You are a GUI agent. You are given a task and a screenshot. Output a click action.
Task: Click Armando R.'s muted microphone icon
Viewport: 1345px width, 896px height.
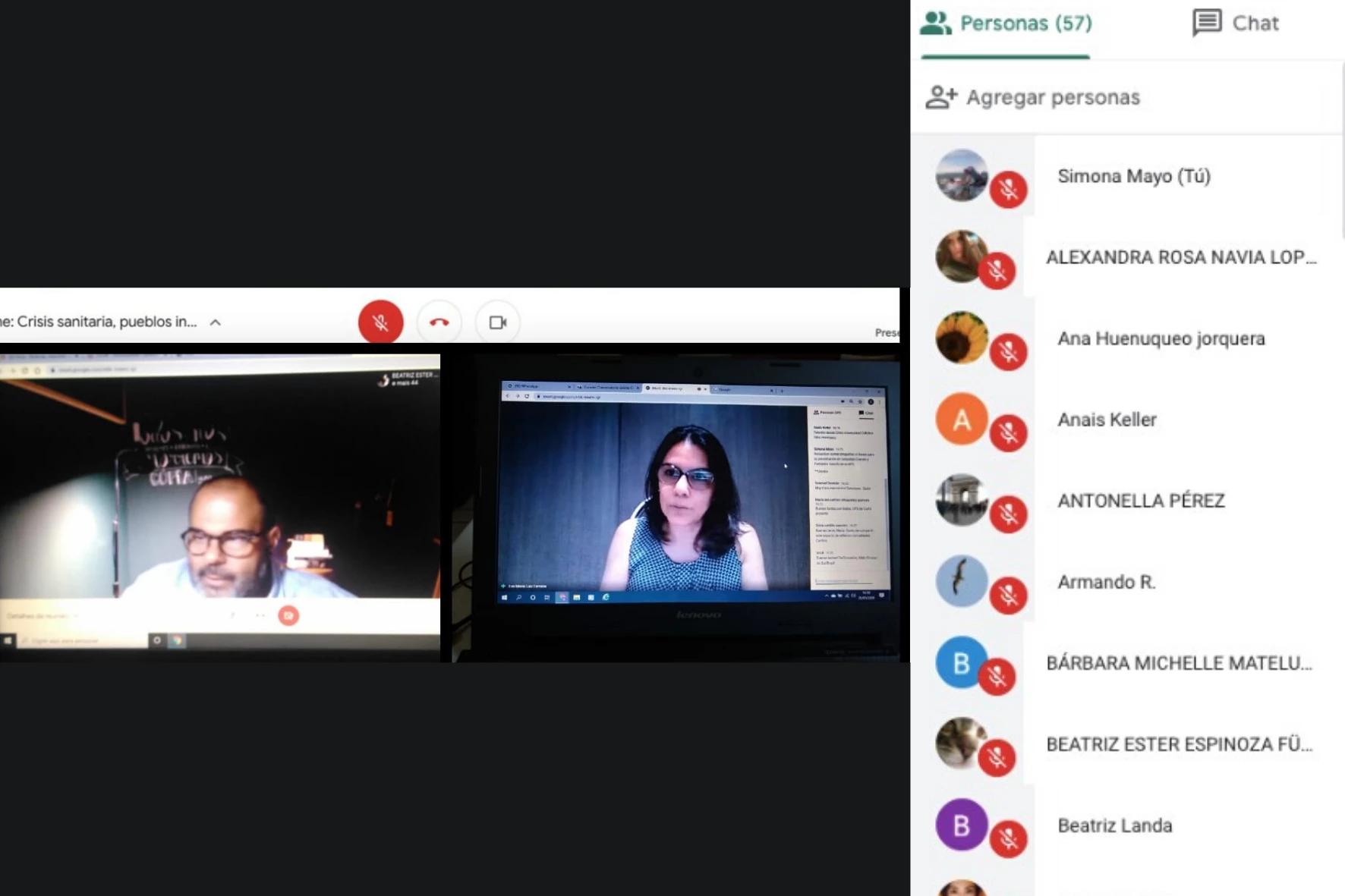coord(1008,595)
